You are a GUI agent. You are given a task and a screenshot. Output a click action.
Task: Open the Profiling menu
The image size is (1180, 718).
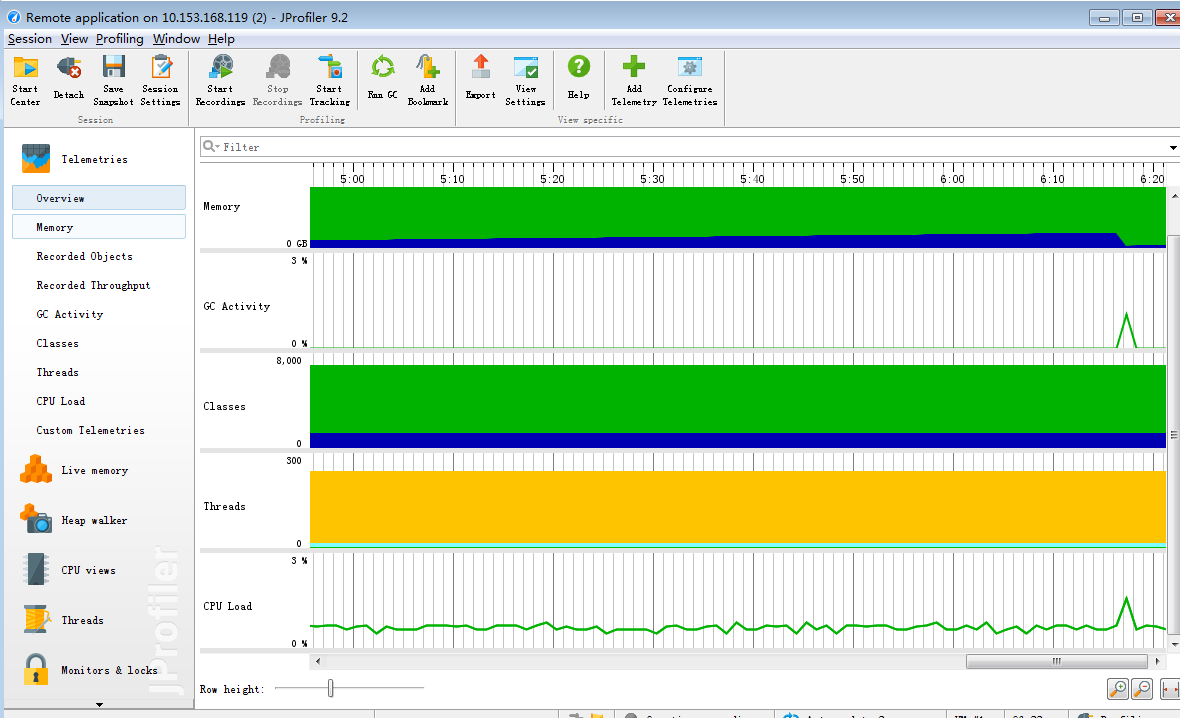(x=119, y=38)
